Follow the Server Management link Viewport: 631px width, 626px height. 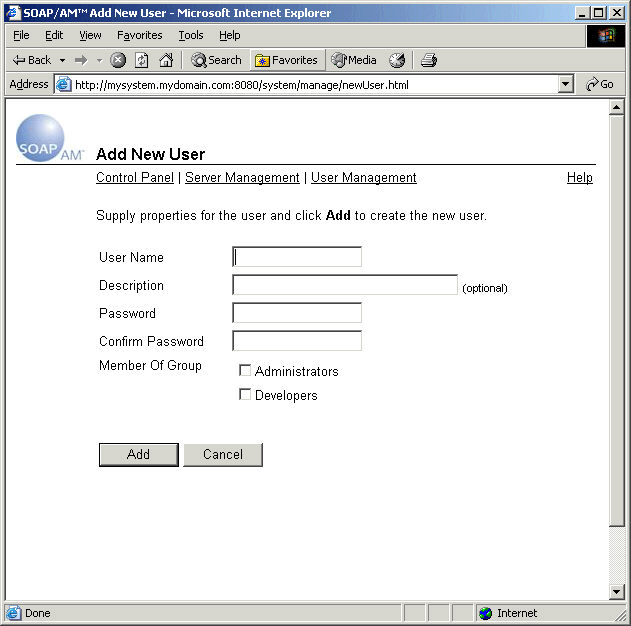click(x=242, y=178)
